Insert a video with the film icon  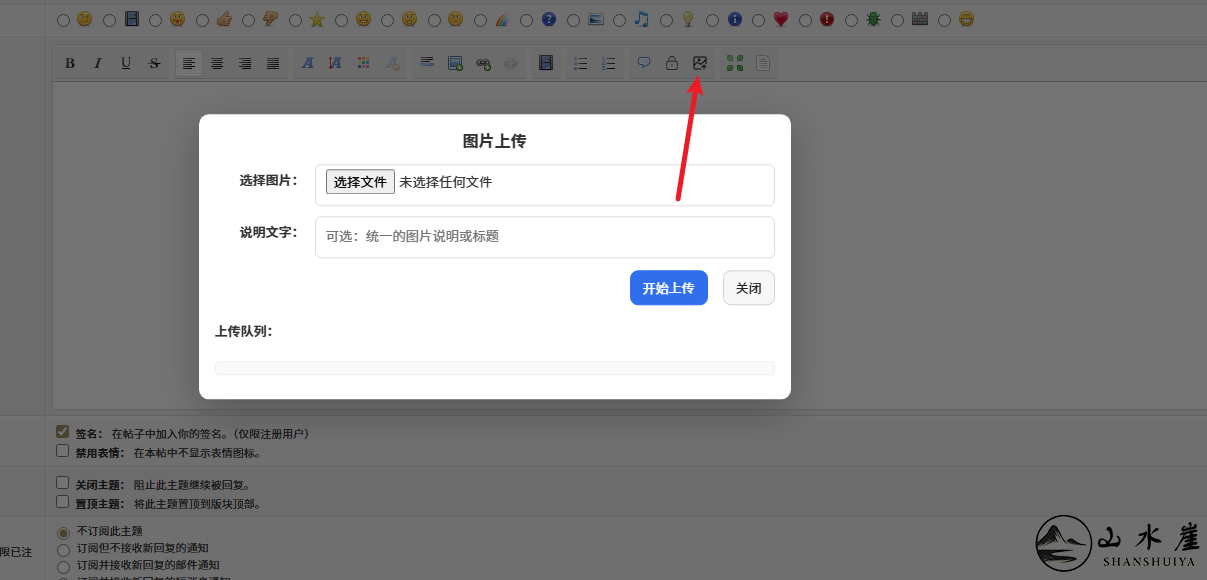pyautogui.click(x=546, y=62)
